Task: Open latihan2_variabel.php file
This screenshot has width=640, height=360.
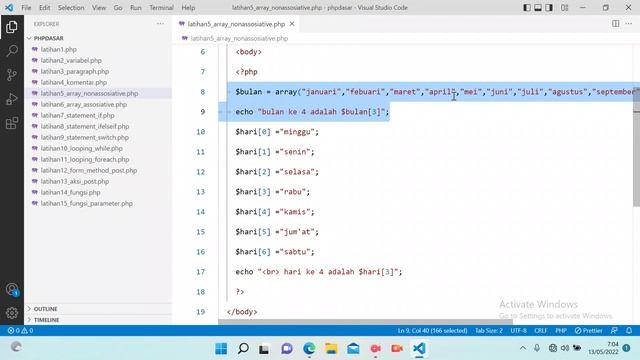Action: click(71, 60)
